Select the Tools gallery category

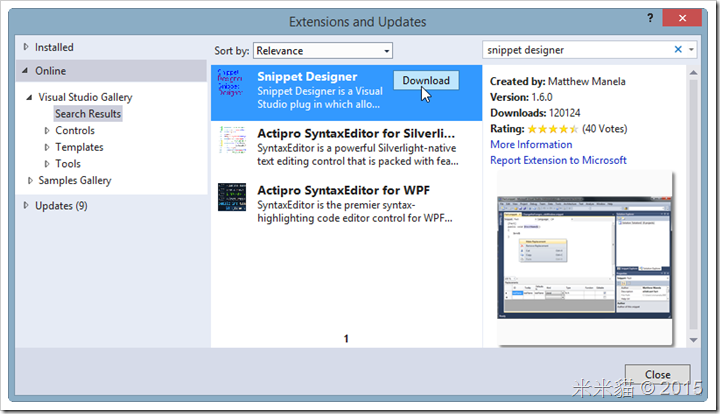point(68,164)
